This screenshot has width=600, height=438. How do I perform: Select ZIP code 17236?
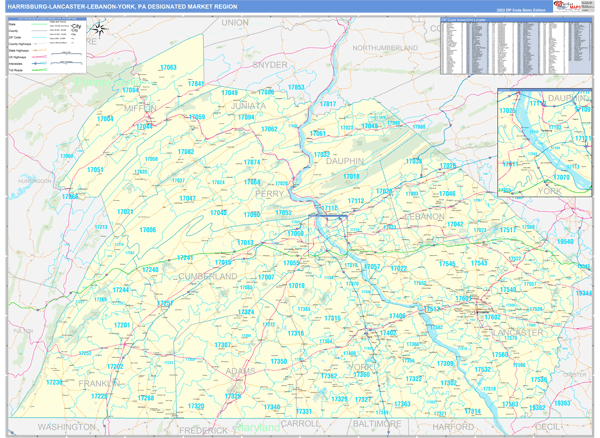54,382
